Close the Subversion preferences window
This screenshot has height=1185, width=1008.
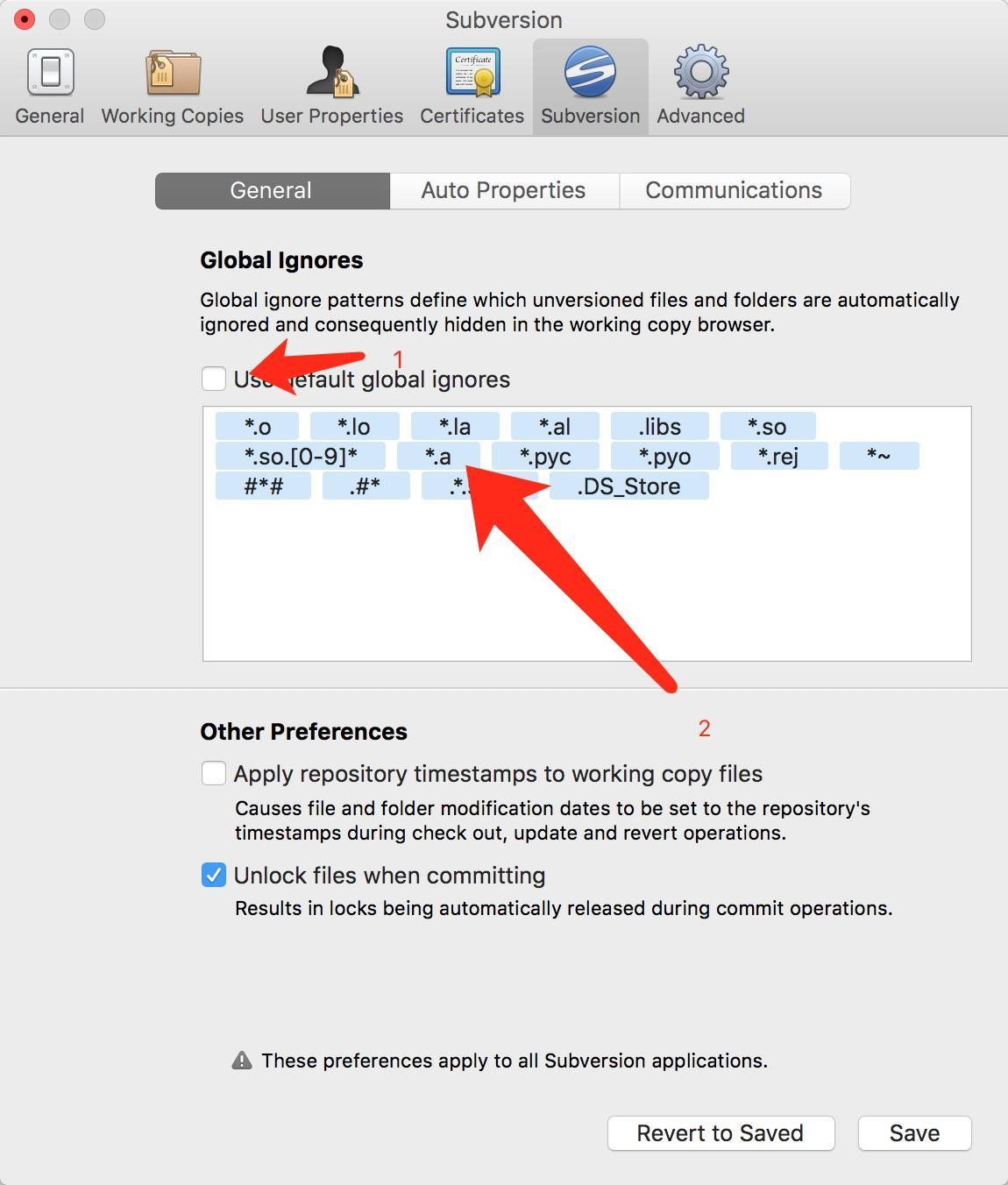pos(25,18)
